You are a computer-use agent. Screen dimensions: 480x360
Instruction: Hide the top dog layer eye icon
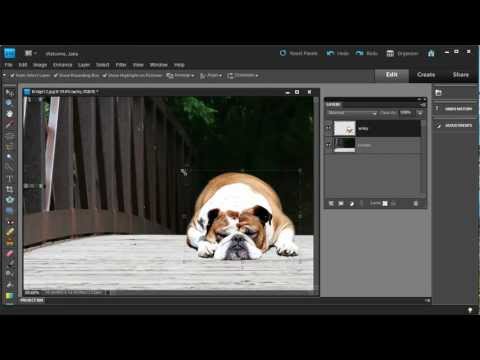point(328,128)
